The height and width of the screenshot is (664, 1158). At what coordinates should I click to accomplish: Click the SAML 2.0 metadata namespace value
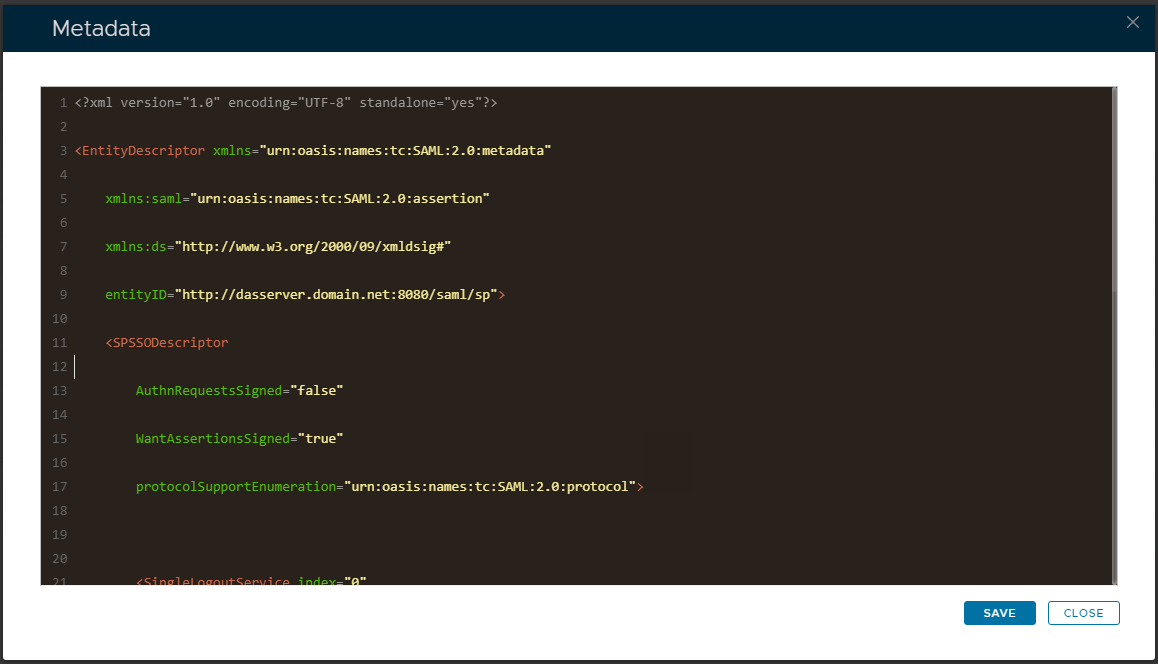405,151
